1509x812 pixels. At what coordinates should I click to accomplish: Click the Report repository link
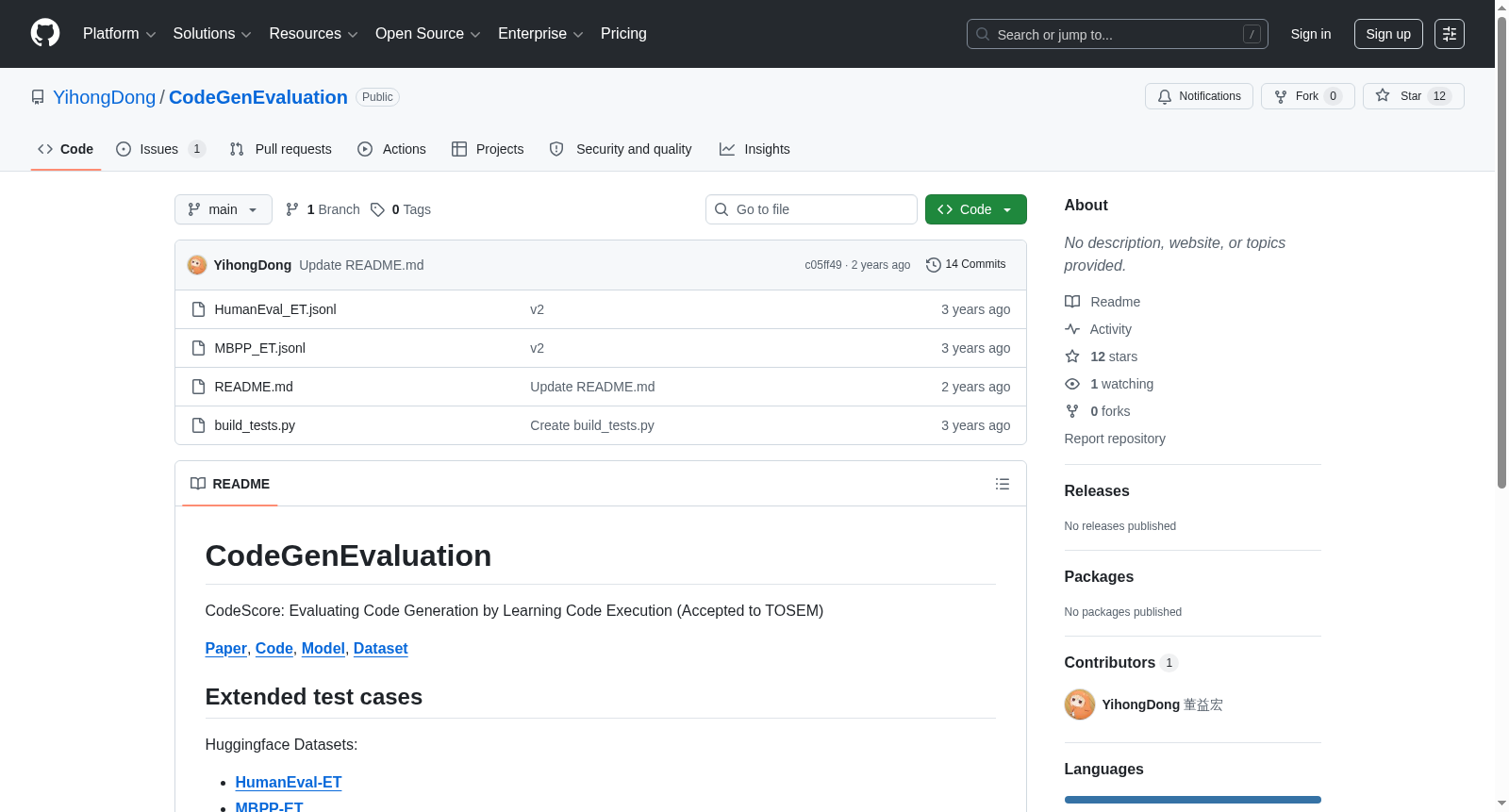coord(1115,439)
